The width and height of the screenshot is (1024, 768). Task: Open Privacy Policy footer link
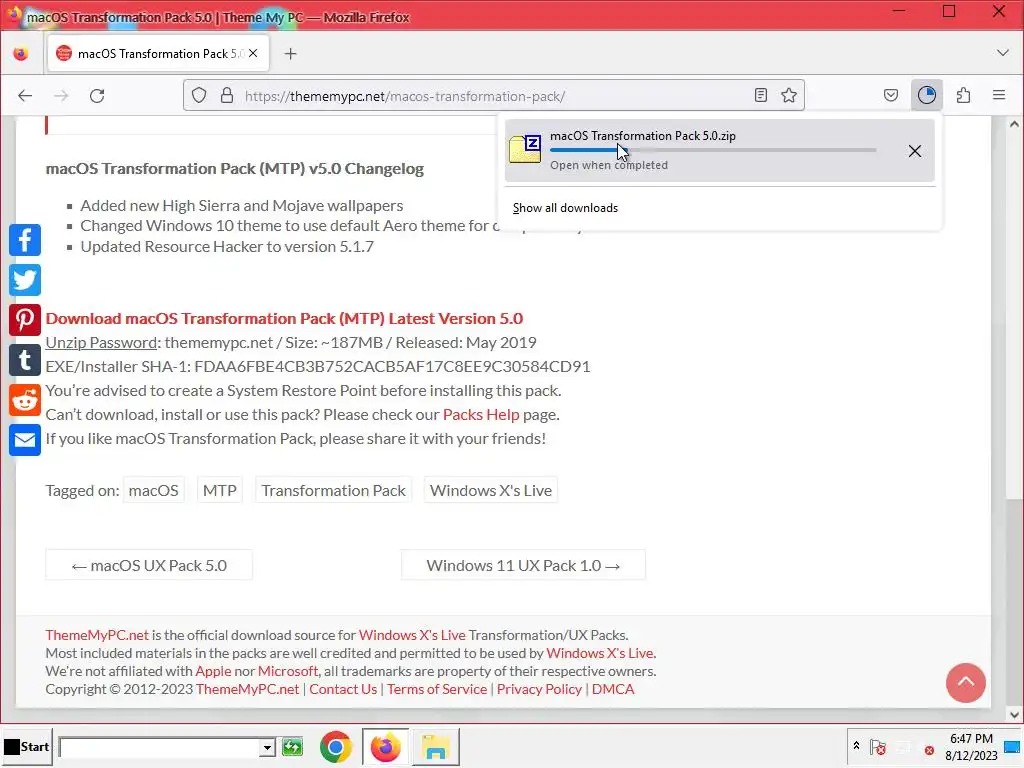(539, 689)
